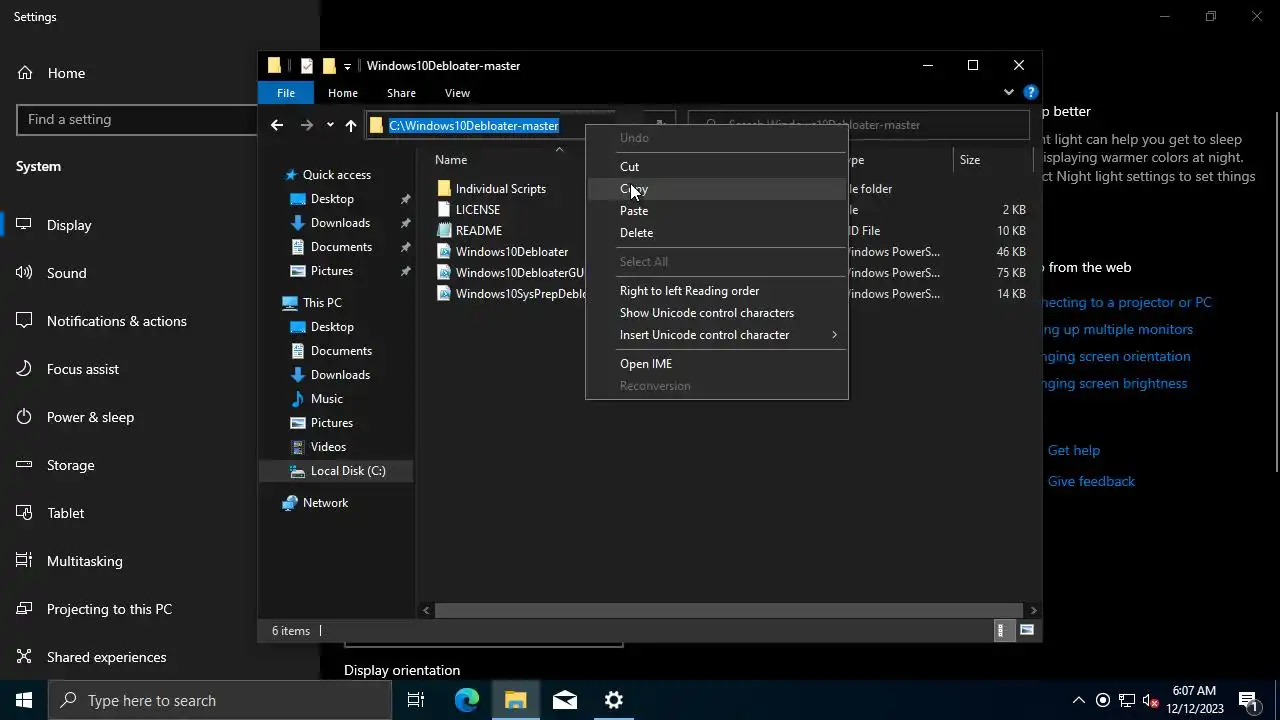Expand the ribbon with the chevron
The width and height of the screenshot is (1280, 720).
[x=1008, y=92]
